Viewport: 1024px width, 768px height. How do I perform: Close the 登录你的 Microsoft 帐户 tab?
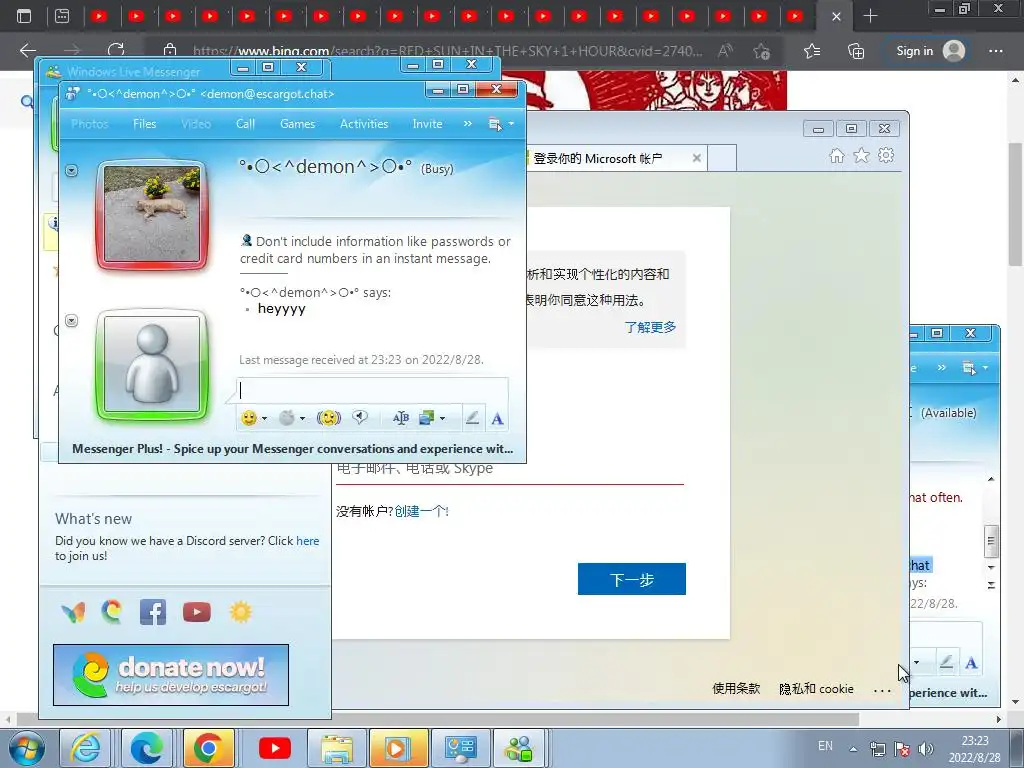(697, 158)
